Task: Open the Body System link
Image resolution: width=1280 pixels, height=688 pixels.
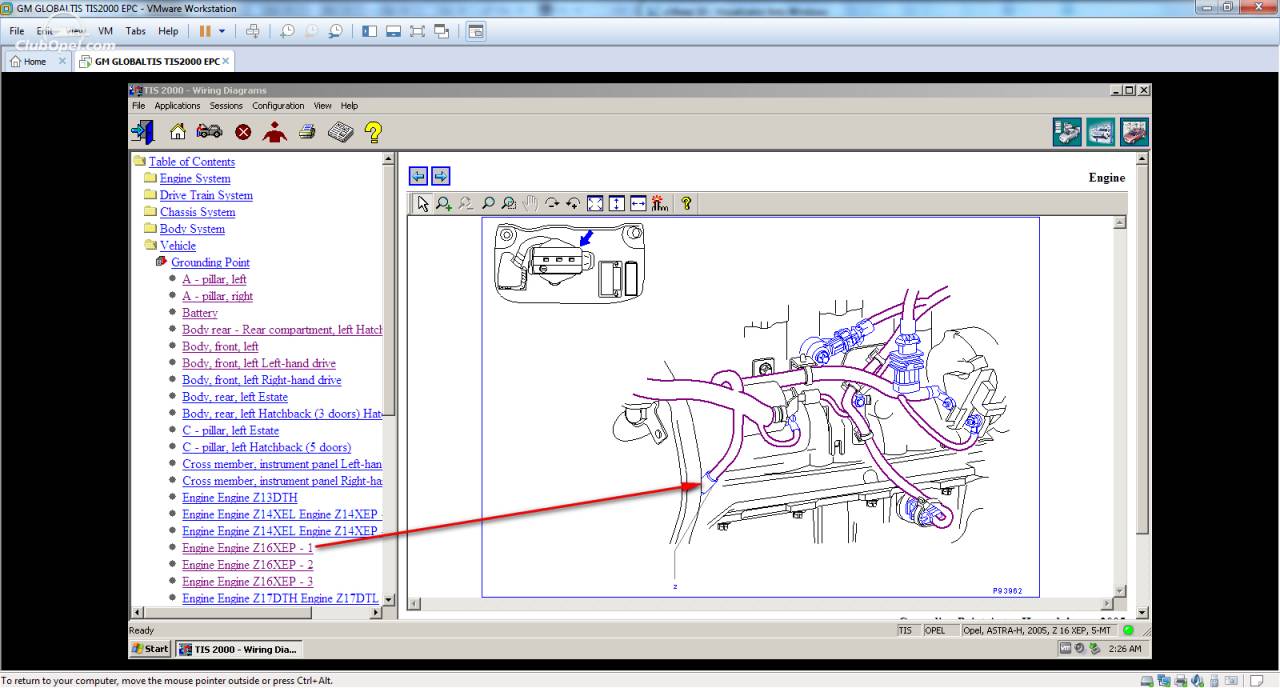Action: click(192, 229)
